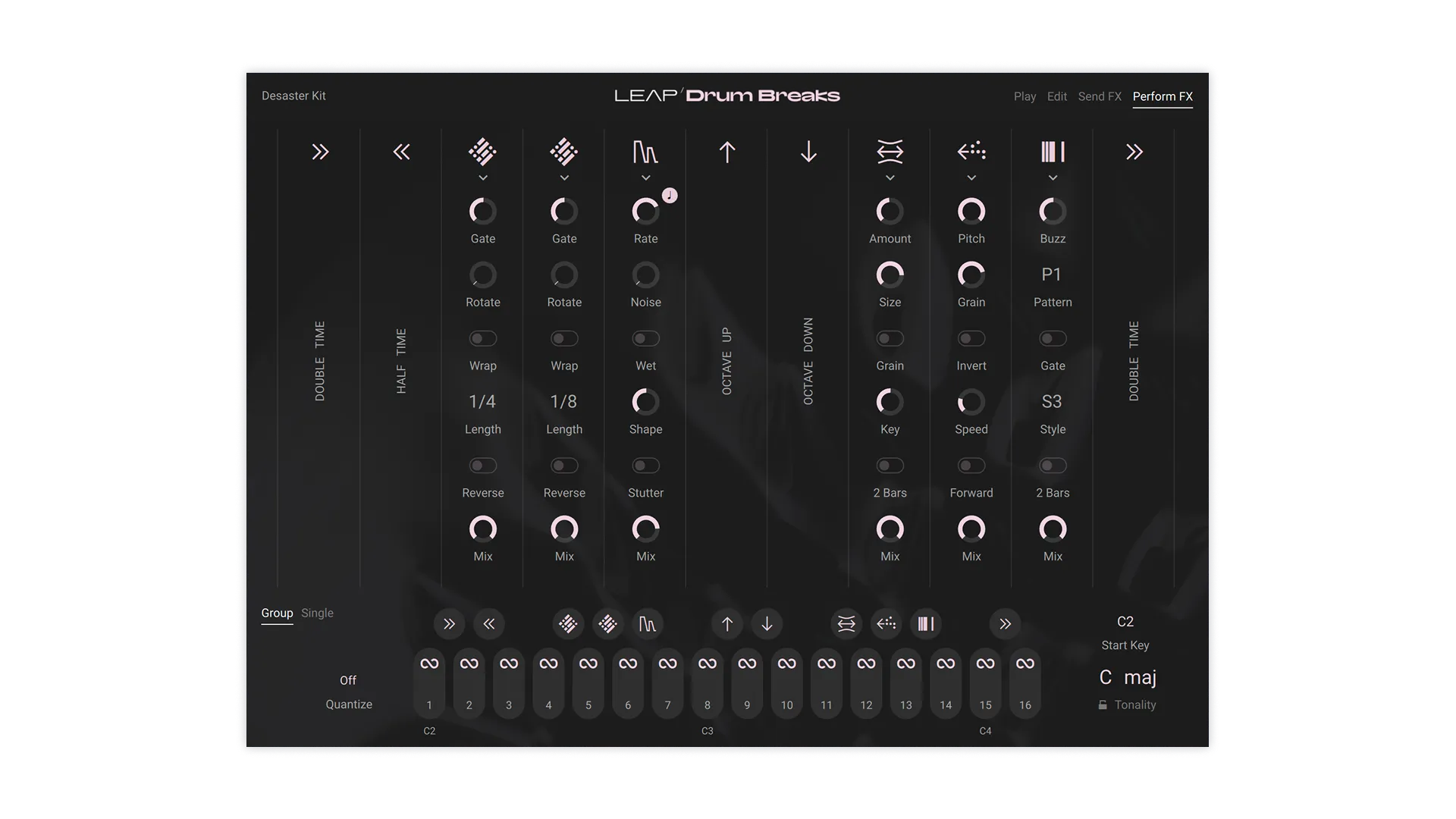Enable the Invert toggle under Grain
Screen dimensions: 1456x819
coord(971,338)
